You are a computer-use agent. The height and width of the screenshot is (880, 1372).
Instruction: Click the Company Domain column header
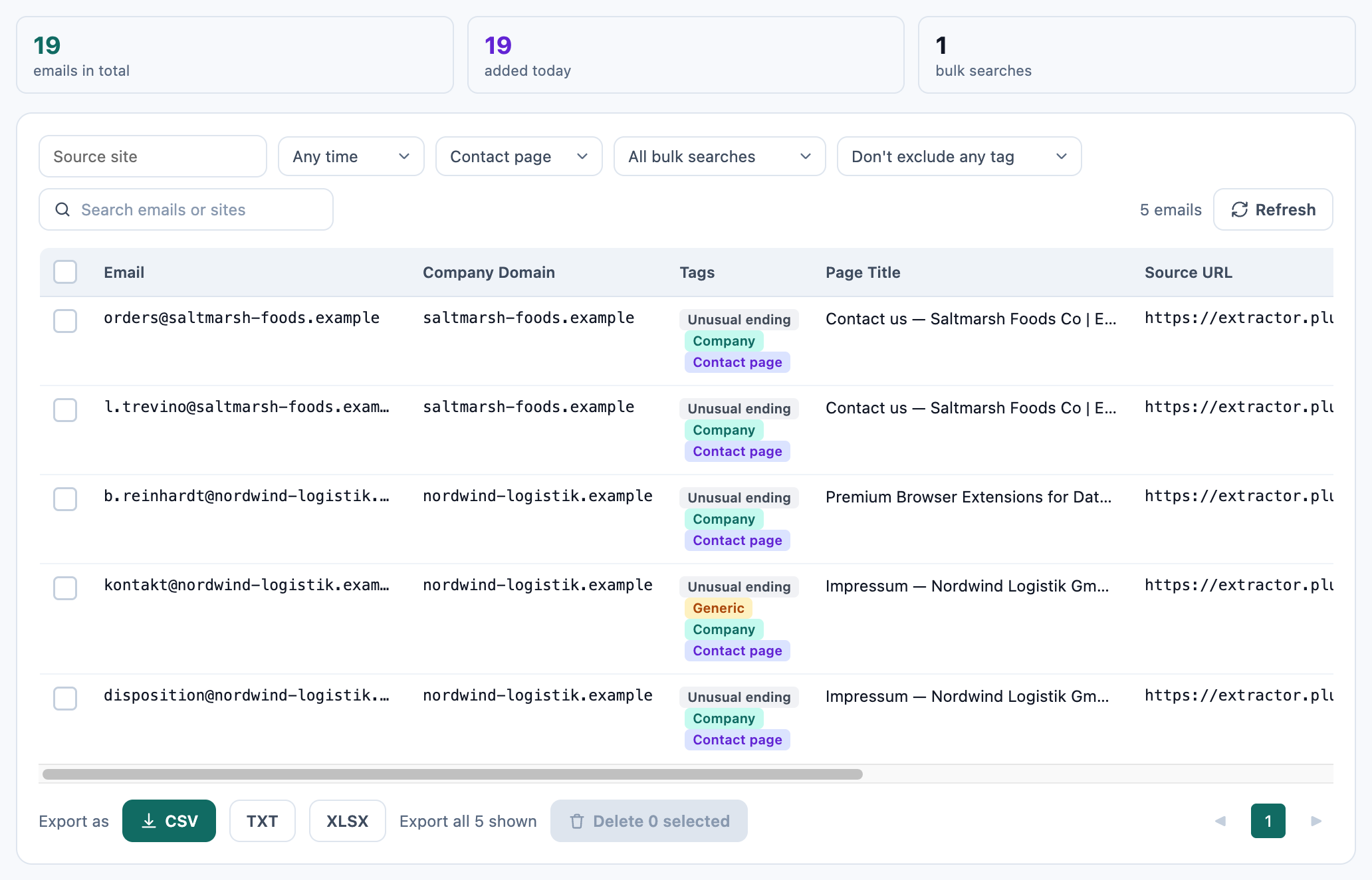click(x=489, y=273)
